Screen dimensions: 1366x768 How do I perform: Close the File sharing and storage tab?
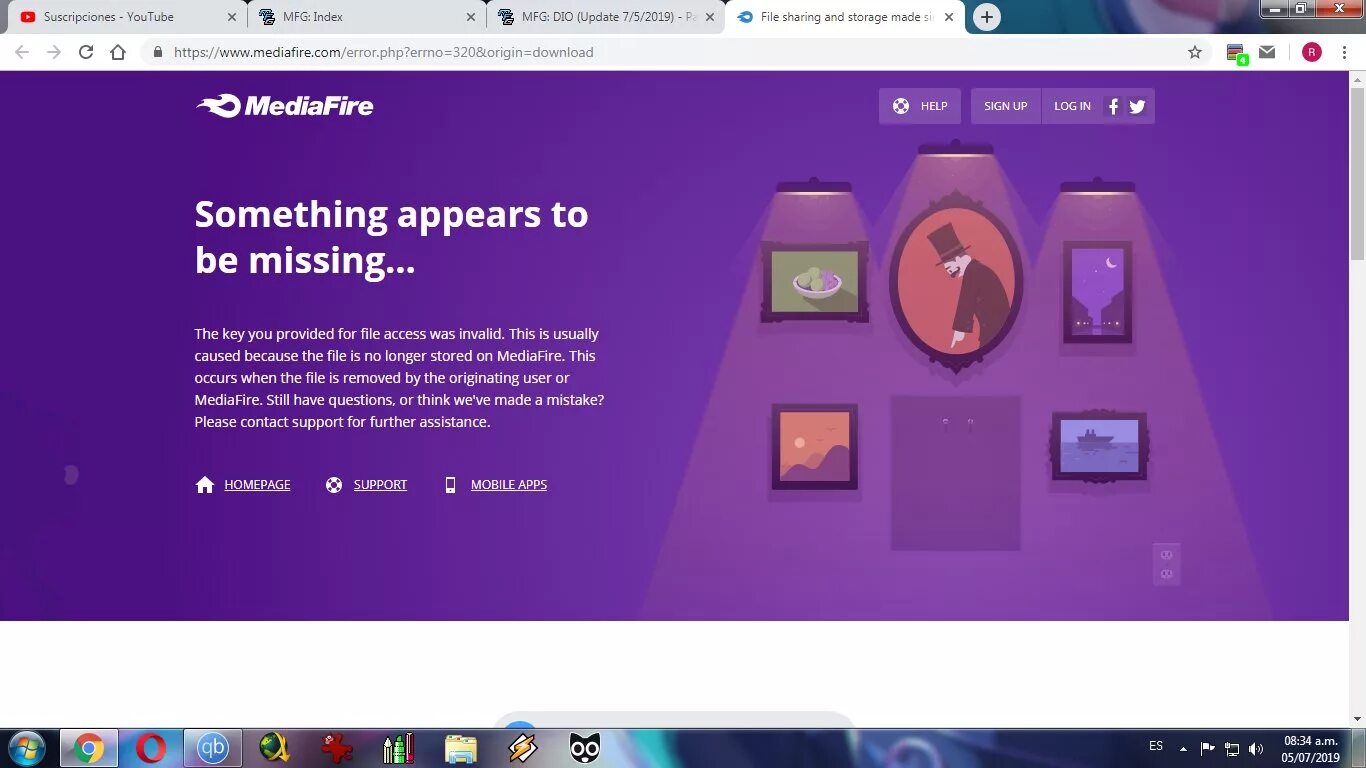coord(949,17)
